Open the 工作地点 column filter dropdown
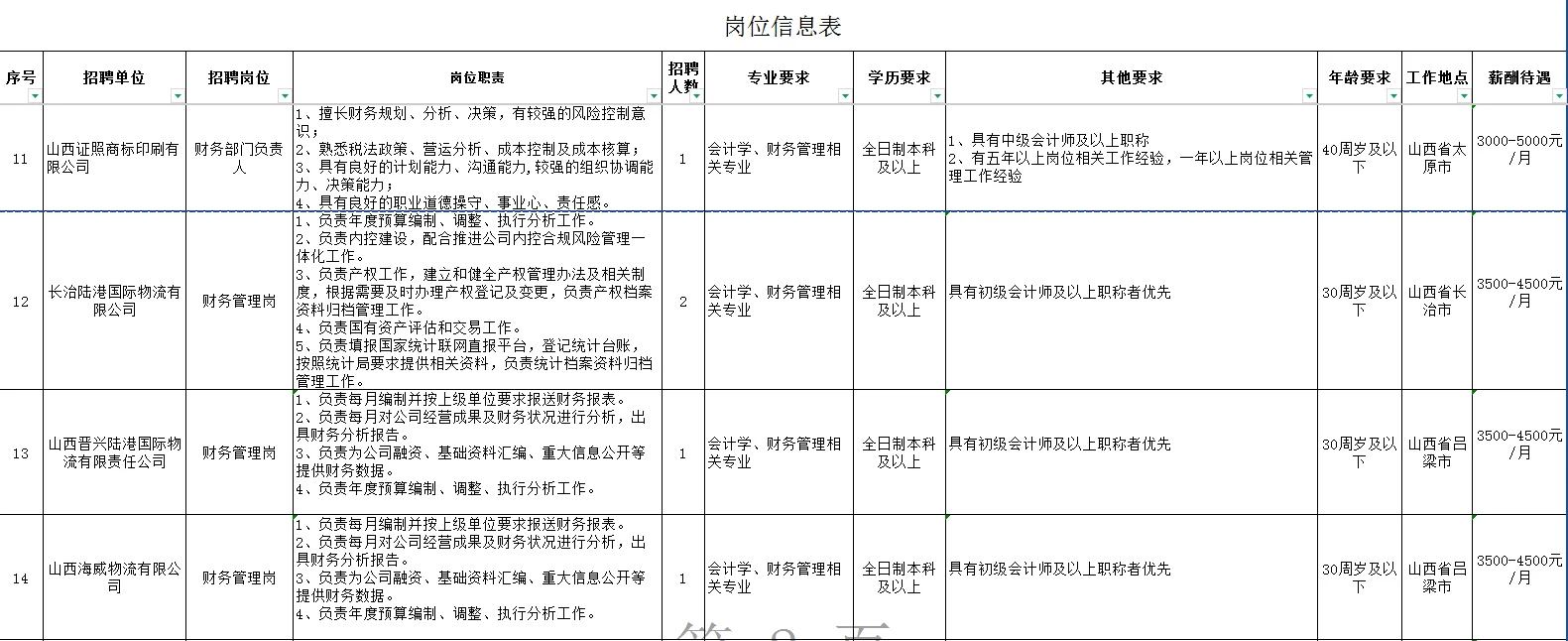Screen dimensions: 1568x641 [1465, 96]
